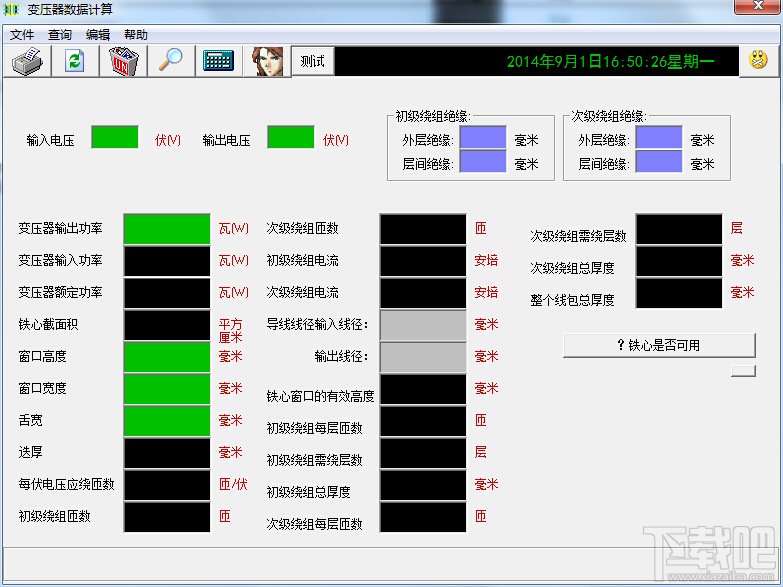Open the 查询 menu
The image size is (783, 587).
pos(60,34)
